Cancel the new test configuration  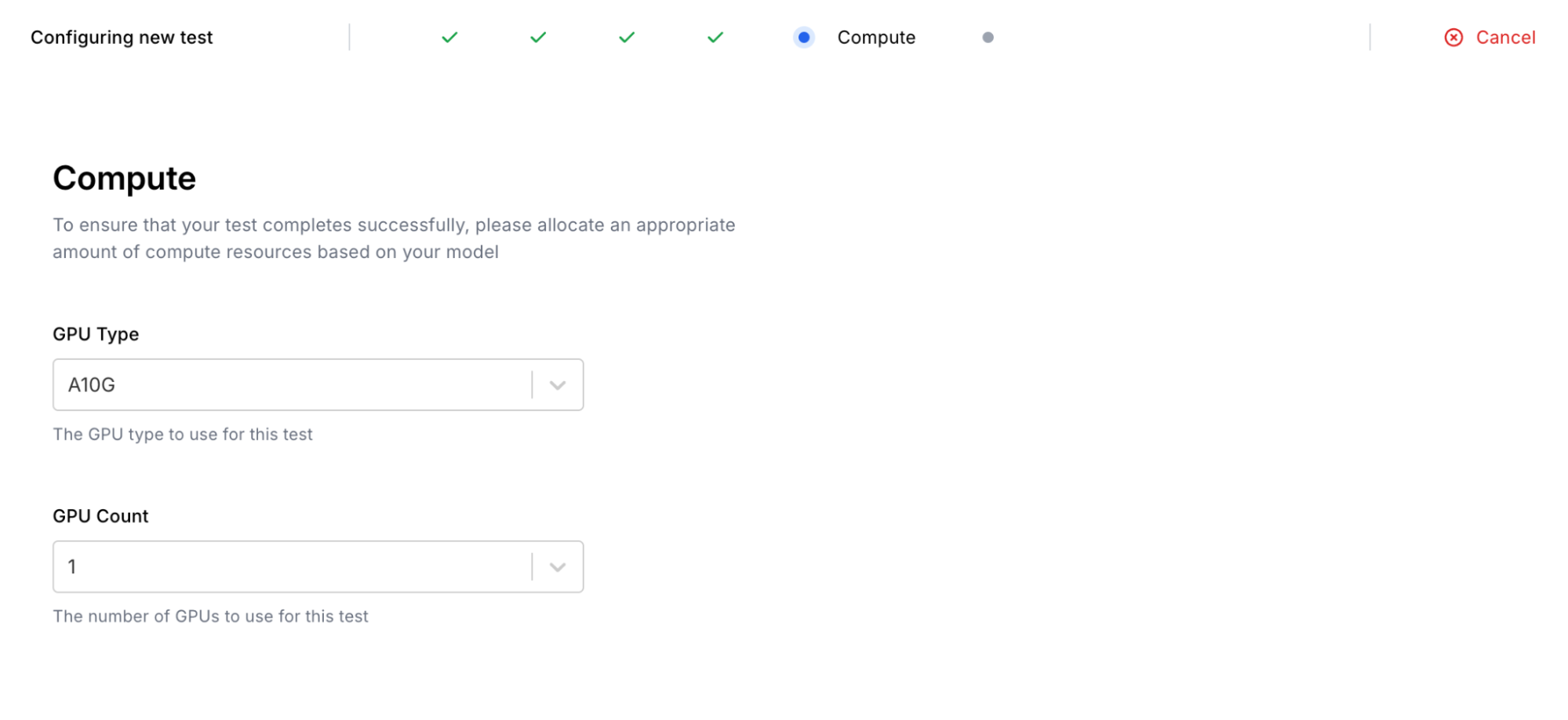pyautogui.click(x=1490, y=38)
